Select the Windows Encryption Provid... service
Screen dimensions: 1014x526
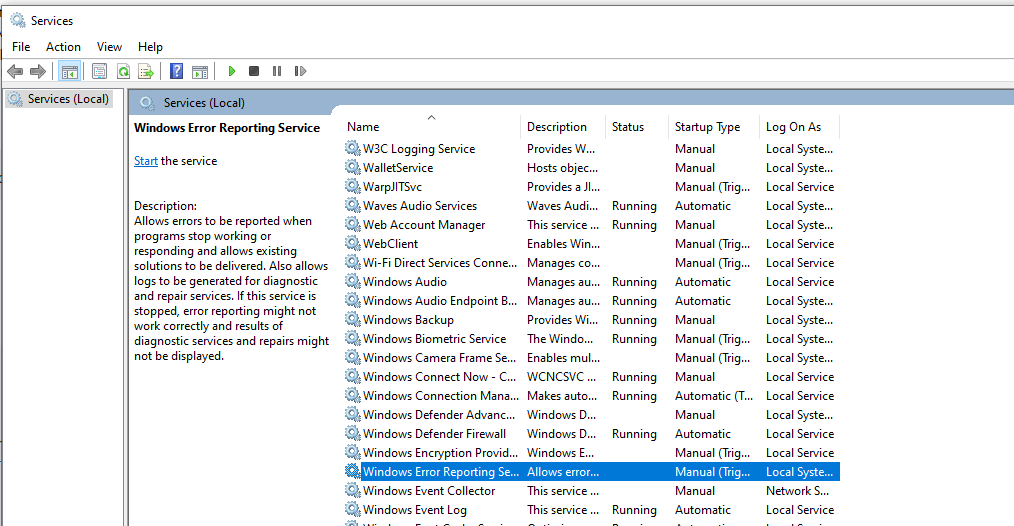[440, 453]
